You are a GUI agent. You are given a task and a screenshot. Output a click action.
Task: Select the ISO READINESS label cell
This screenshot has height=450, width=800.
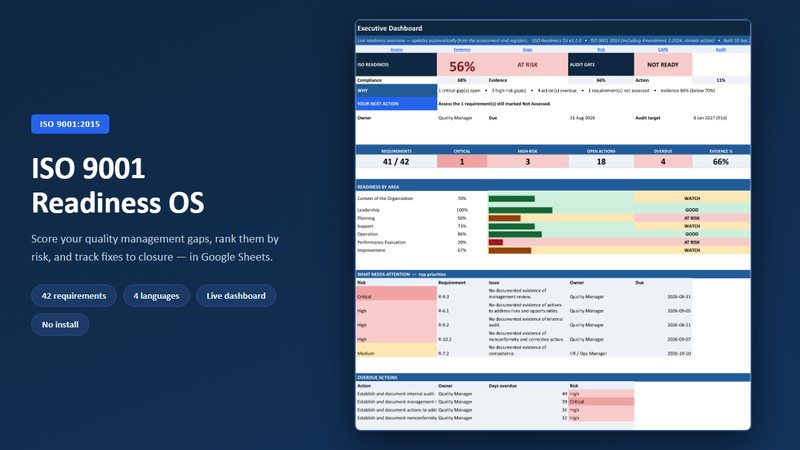(x=396, y=65)
